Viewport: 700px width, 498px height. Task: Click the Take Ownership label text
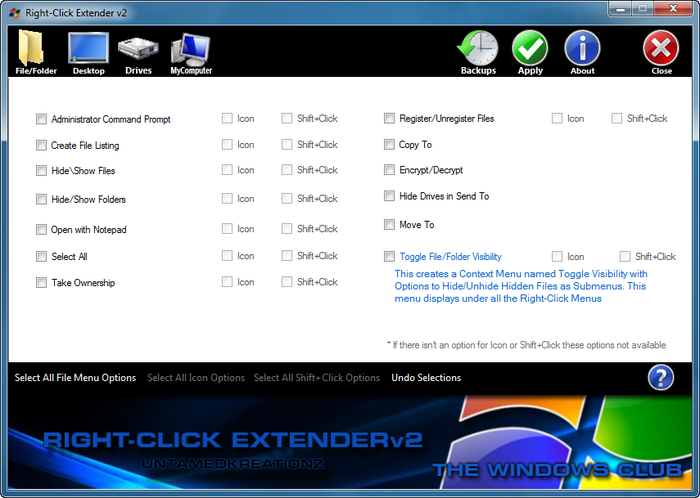click(x=83, y=282)
